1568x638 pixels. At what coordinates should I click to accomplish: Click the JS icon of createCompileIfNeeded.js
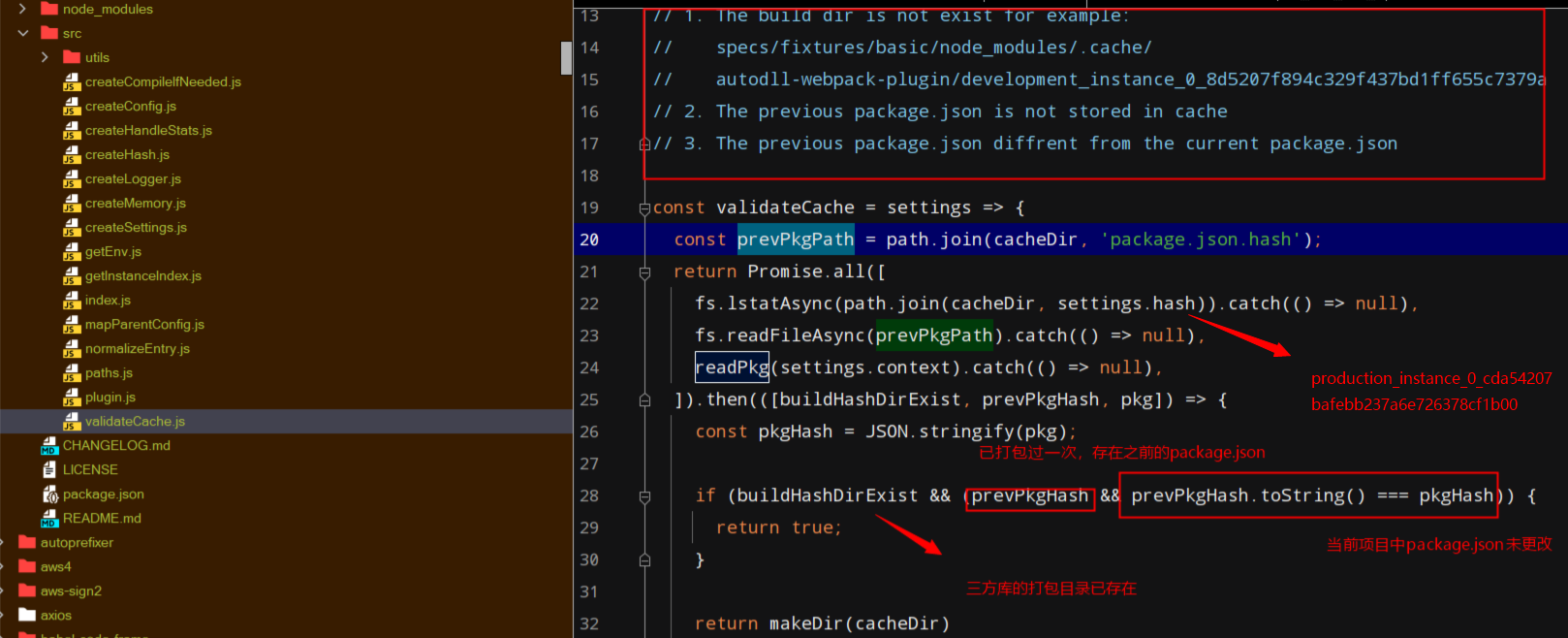(72, 81)
